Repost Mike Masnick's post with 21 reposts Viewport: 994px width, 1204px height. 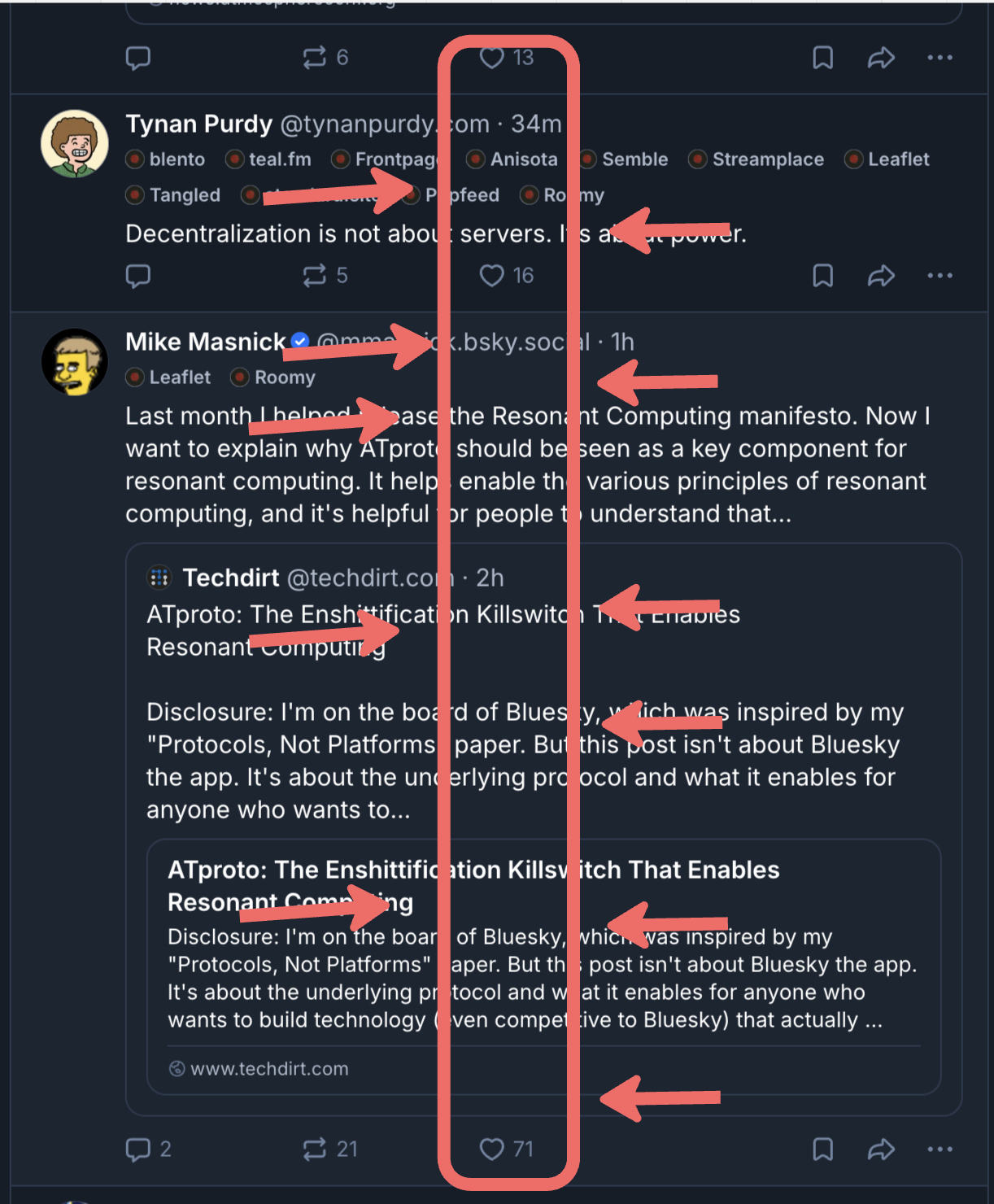(x=315, y=1149)
